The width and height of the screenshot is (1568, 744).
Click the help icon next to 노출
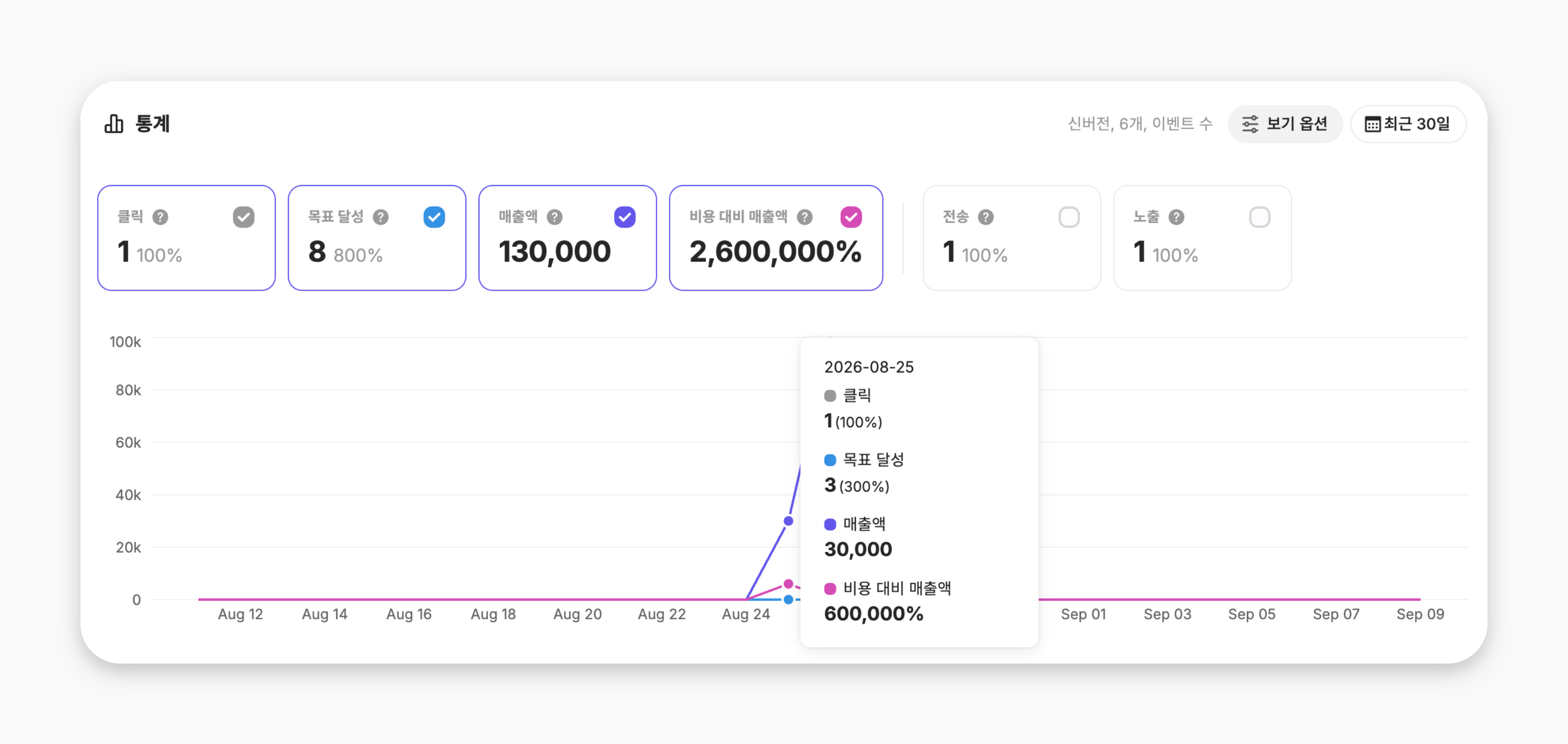click(1177, 217)
